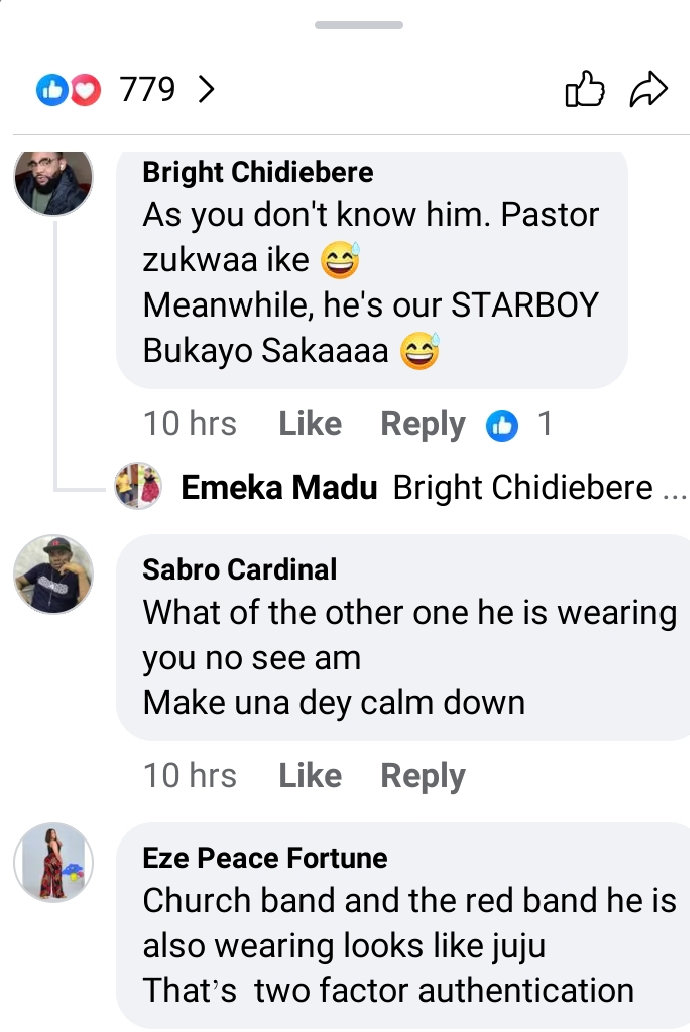Open Bright Chidiebere's name link

coord(258,172)
